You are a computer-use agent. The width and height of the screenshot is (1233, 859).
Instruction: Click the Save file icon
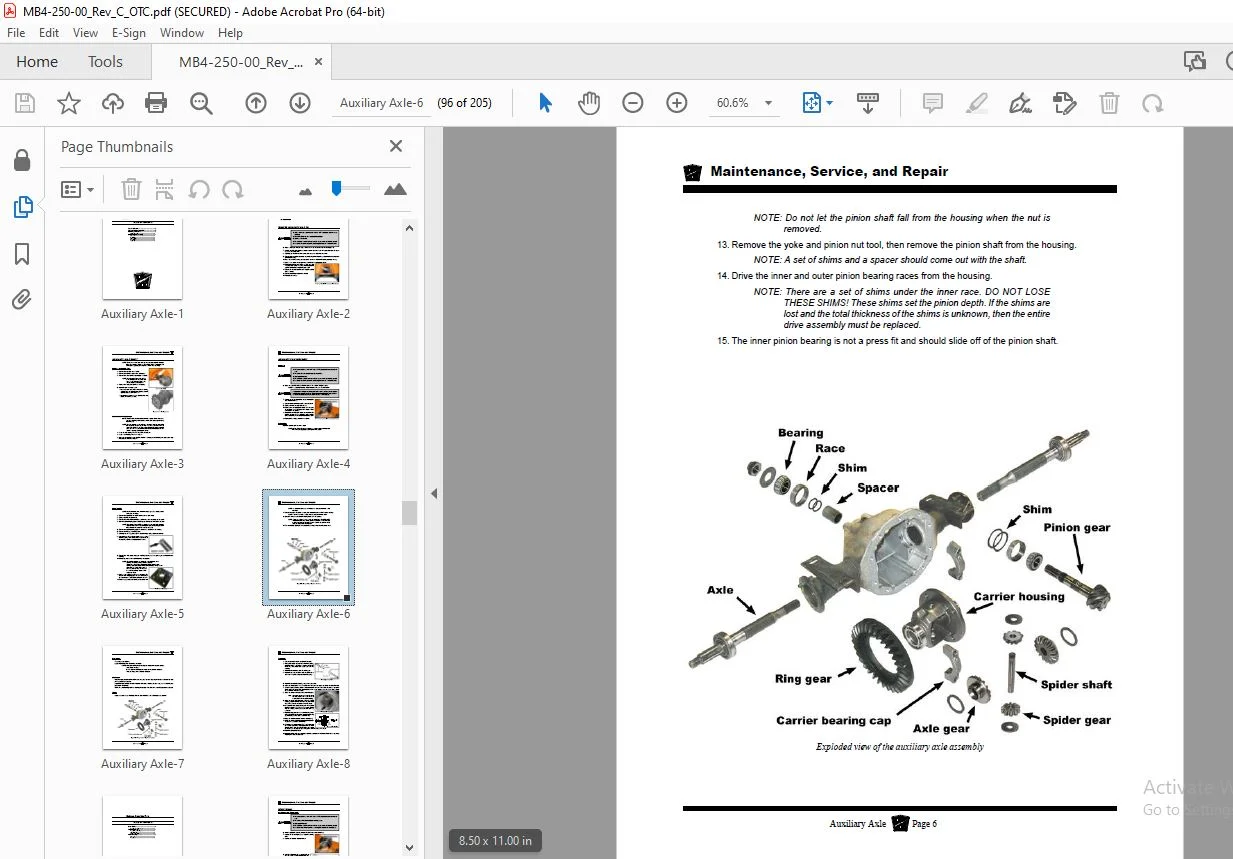tap(25, 103)
